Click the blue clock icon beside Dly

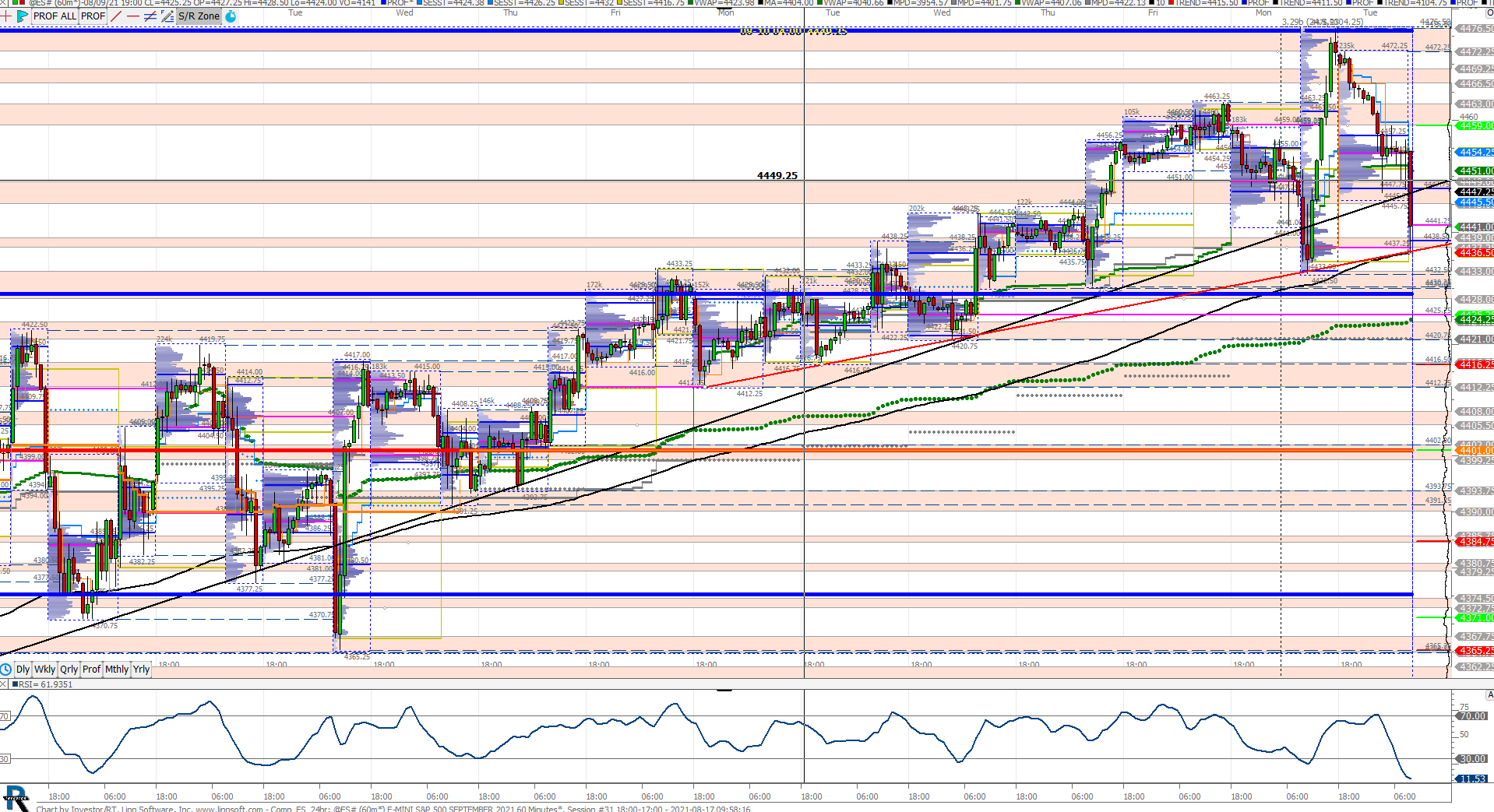click(6, 670)
